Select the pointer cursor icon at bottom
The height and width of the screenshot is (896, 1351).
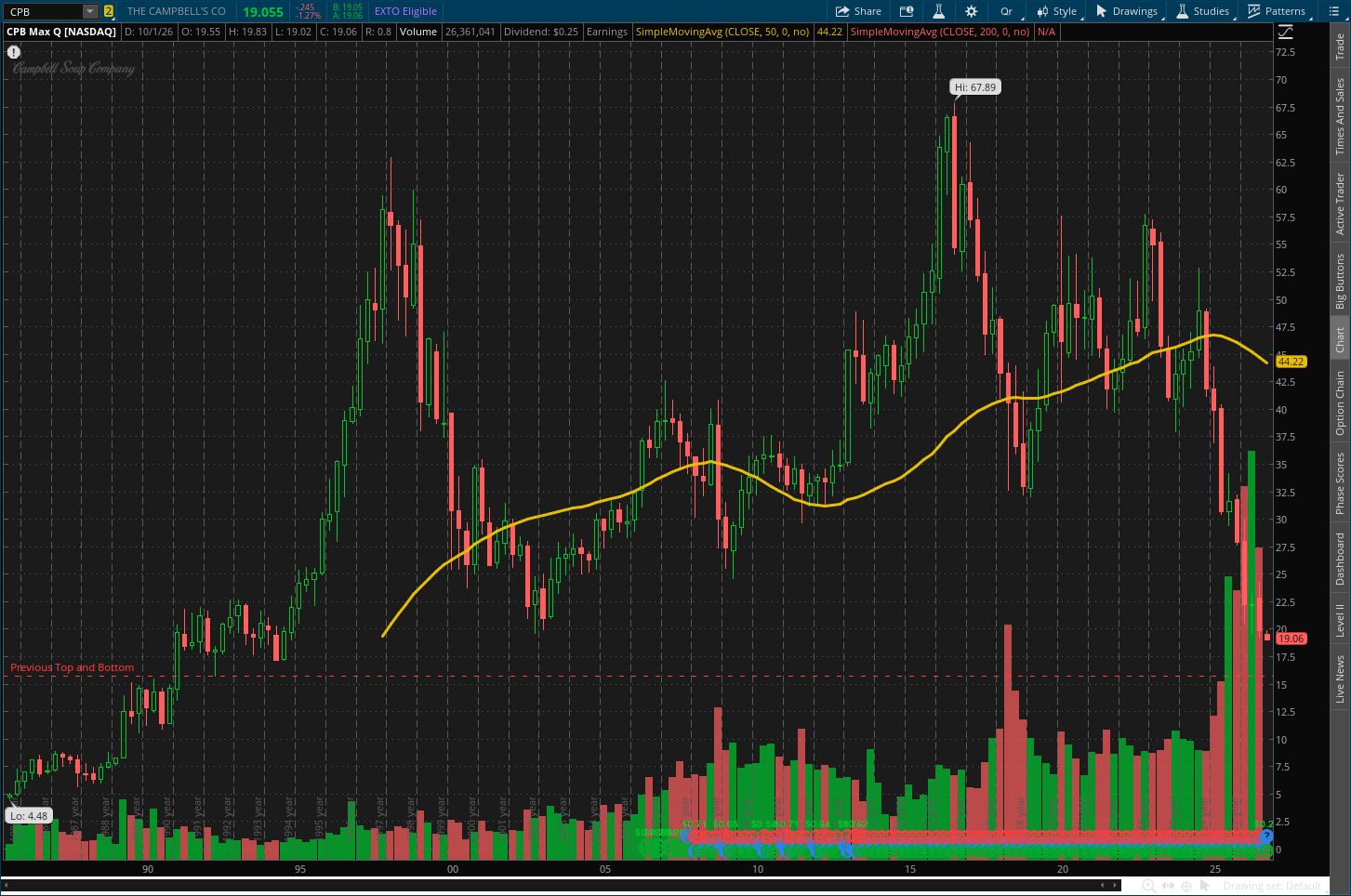1205,886
